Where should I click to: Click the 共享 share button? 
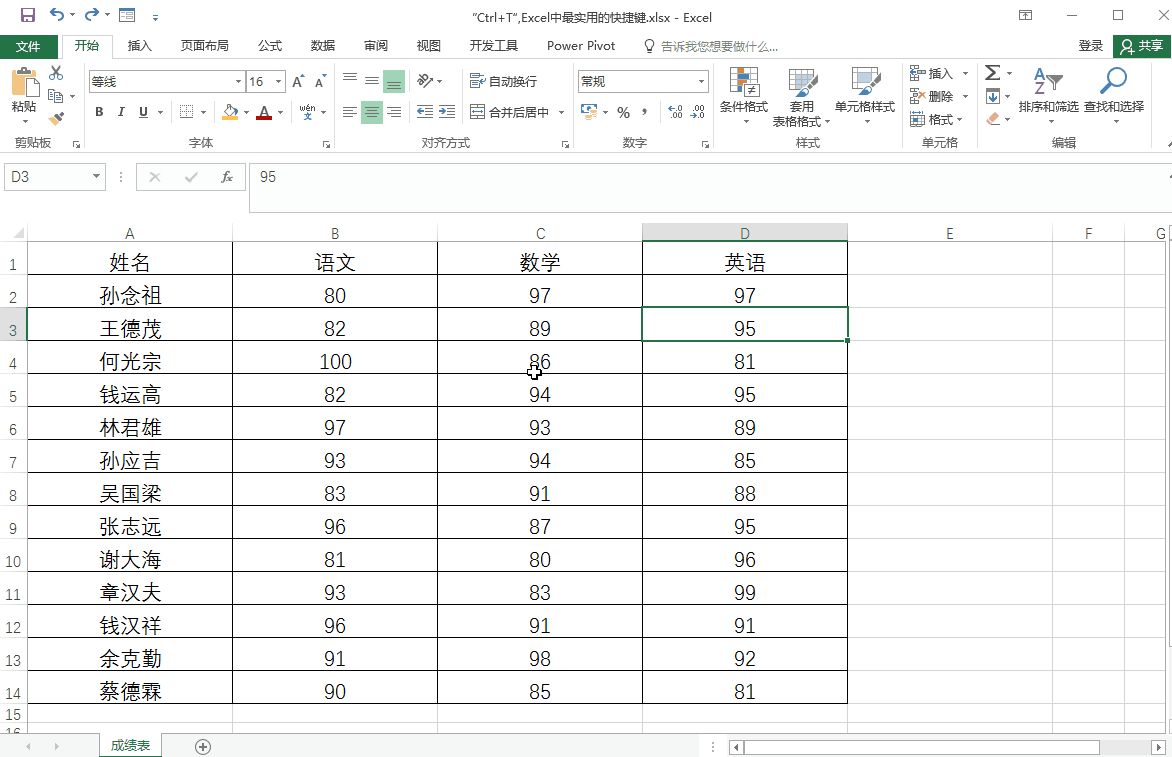coord(1142,46)
